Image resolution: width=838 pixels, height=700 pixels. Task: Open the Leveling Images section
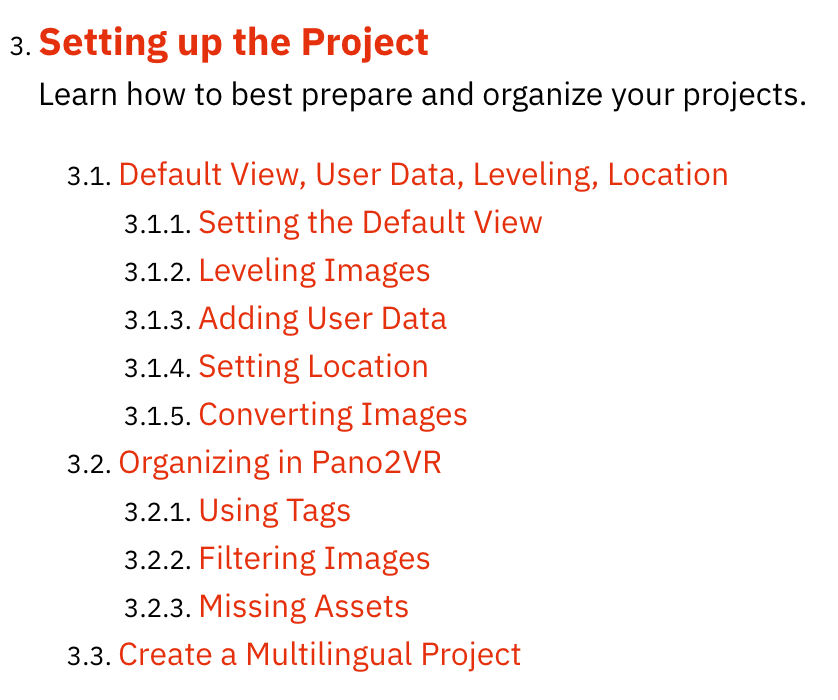pyautogui.click(x=314, y=270)
